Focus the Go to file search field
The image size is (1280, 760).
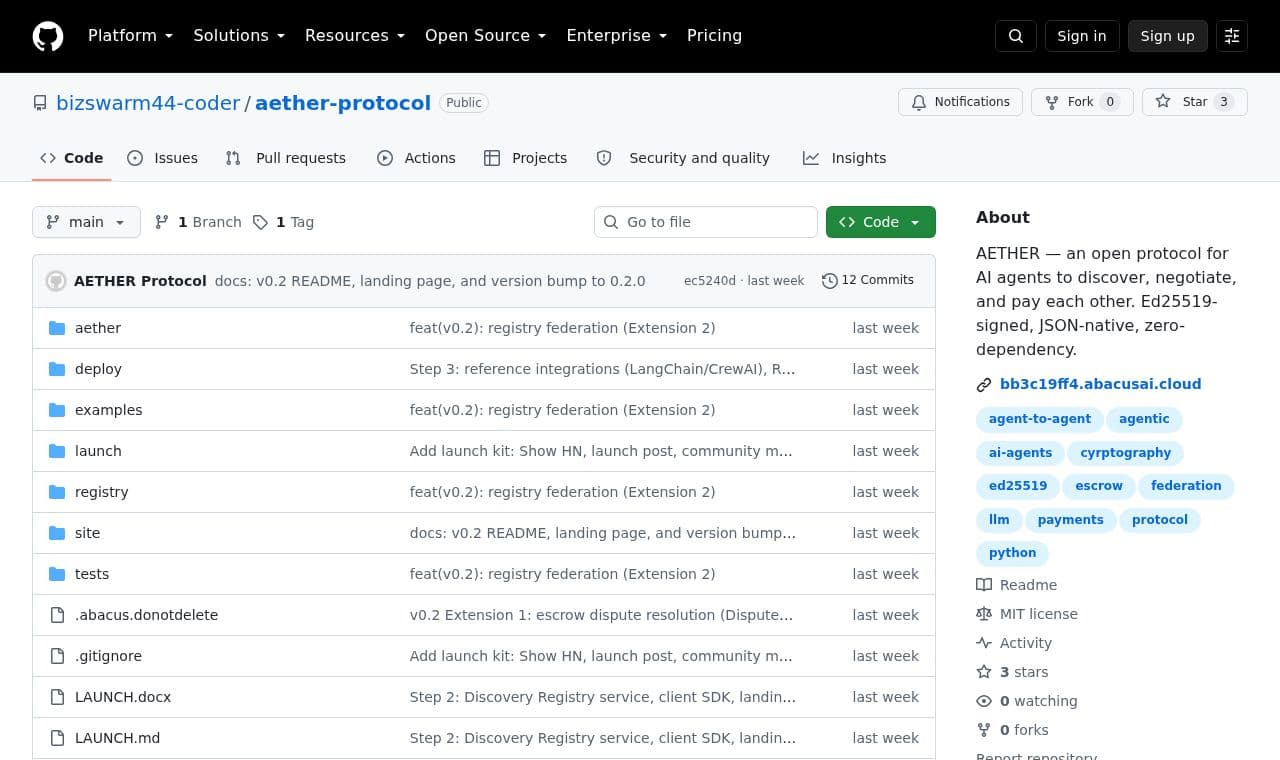click(706, 222)
